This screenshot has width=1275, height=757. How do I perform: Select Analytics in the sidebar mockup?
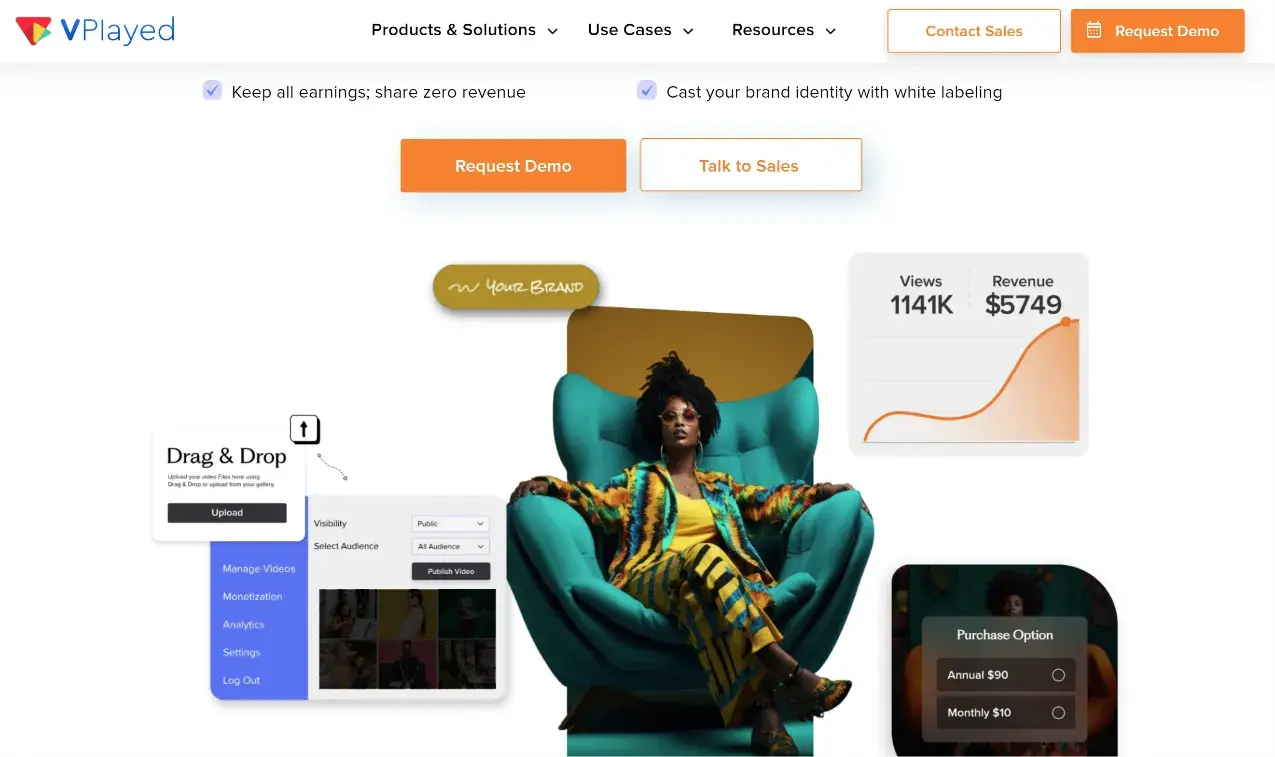coord(243,624)
